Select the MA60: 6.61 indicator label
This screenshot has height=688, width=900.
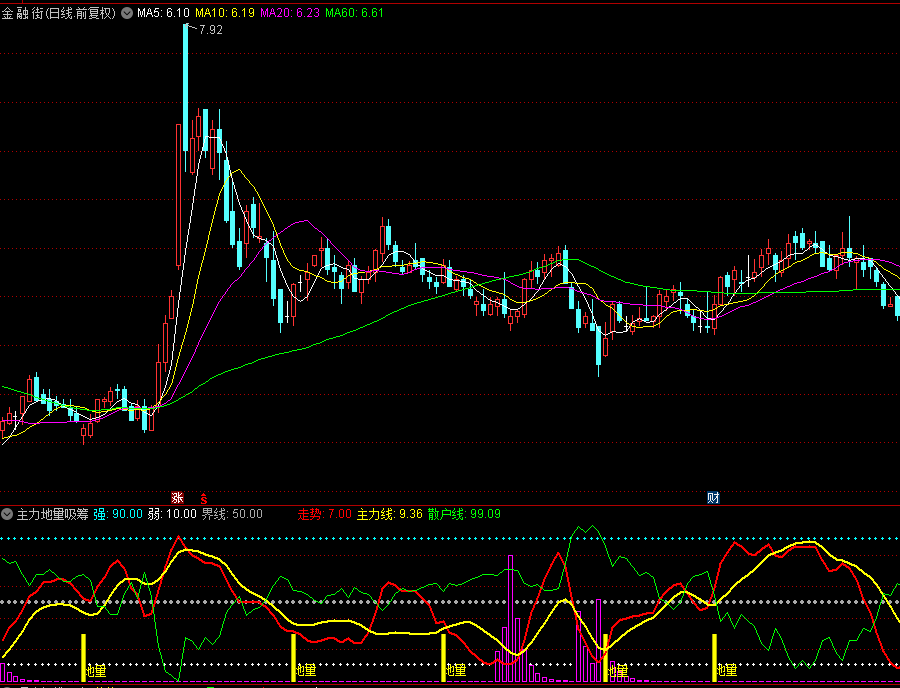354,13
